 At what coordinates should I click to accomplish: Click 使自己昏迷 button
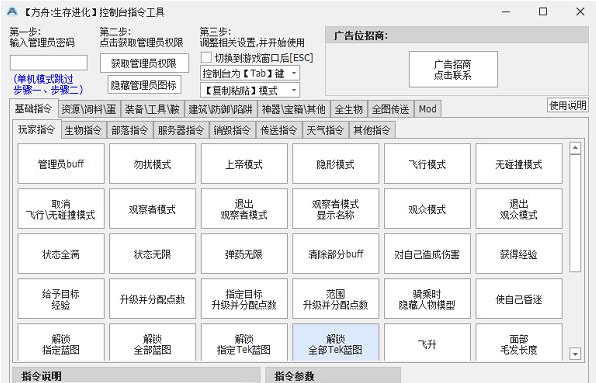click(519, 299)
